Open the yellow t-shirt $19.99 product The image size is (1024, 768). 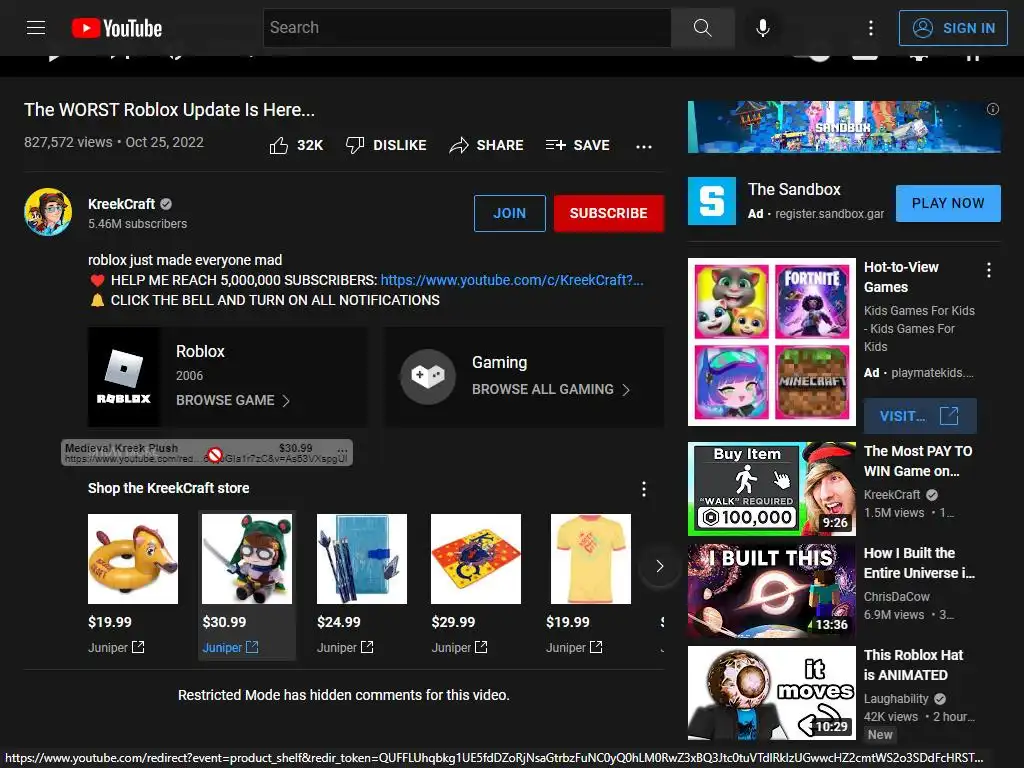click(x=591, y=558)
